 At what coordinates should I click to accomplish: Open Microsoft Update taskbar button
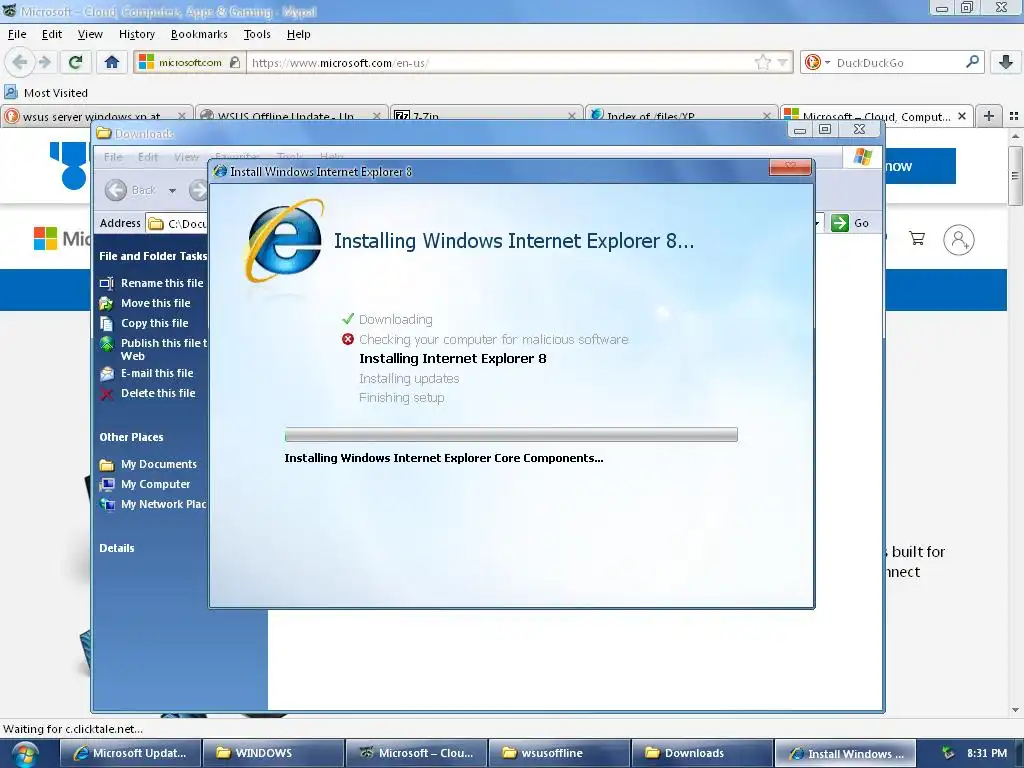coord(131,753)
